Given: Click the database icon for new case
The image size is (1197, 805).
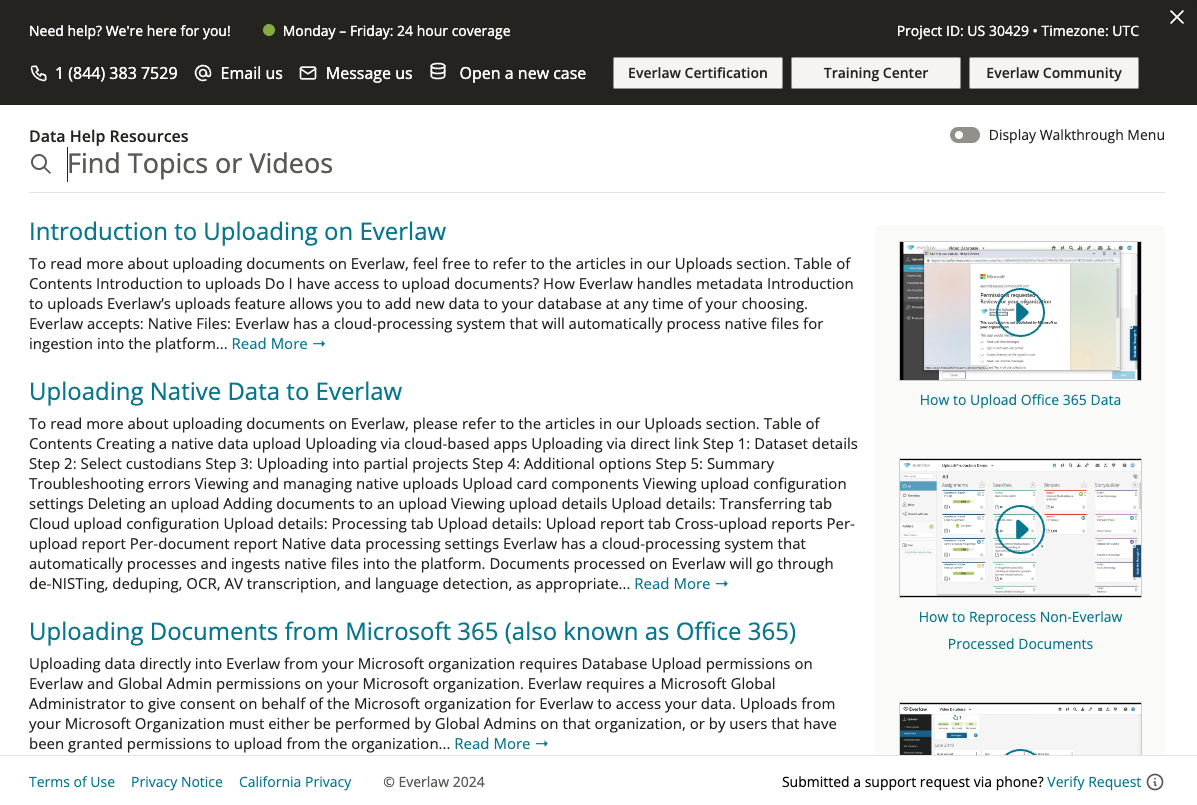Looking at the screenshot, I should pos(437,72).
